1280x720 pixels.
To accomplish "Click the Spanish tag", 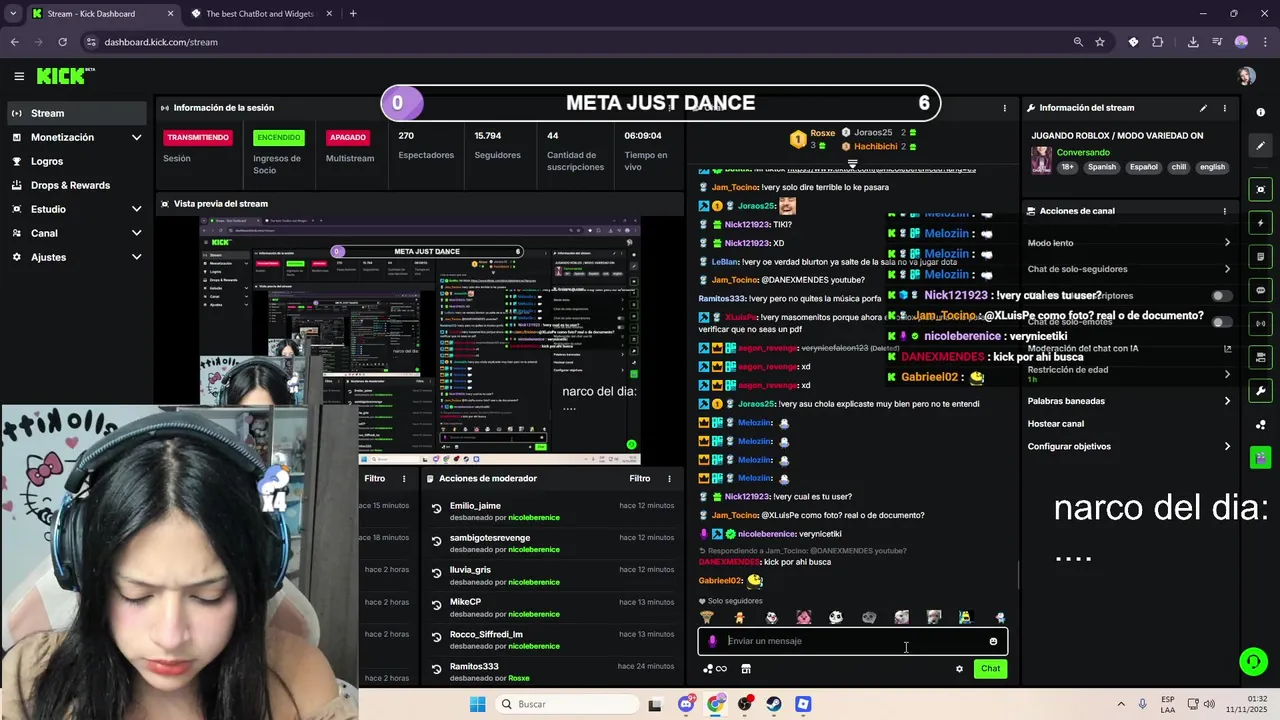I will tap(1102, 167).
